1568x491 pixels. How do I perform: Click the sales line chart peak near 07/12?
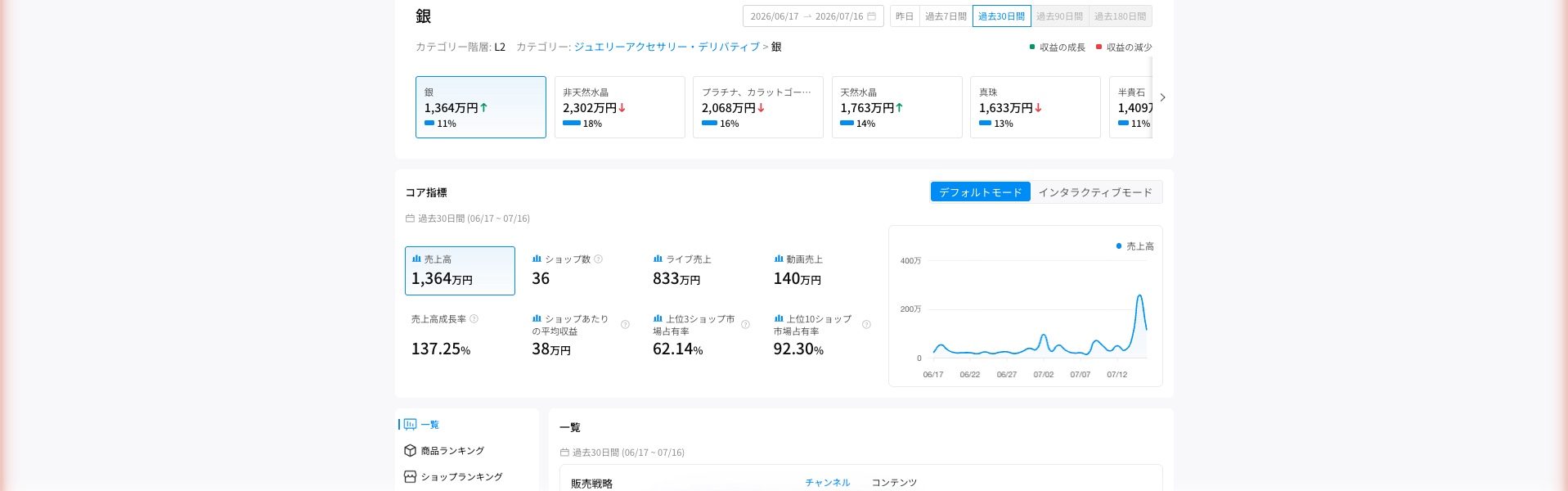(x=1139, y=296)
